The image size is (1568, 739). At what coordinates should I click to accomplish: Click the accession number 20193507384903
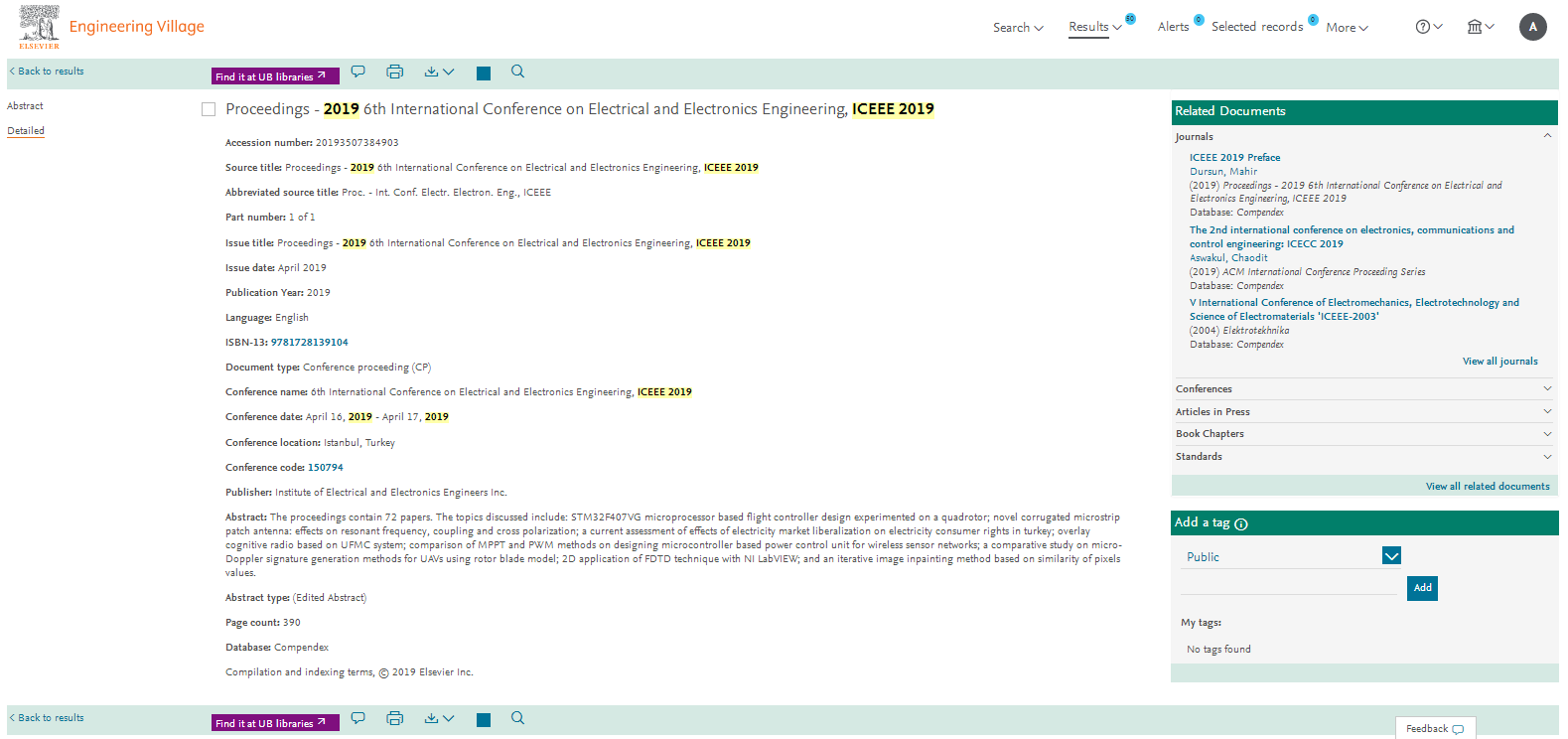click(x=357, y=143)
